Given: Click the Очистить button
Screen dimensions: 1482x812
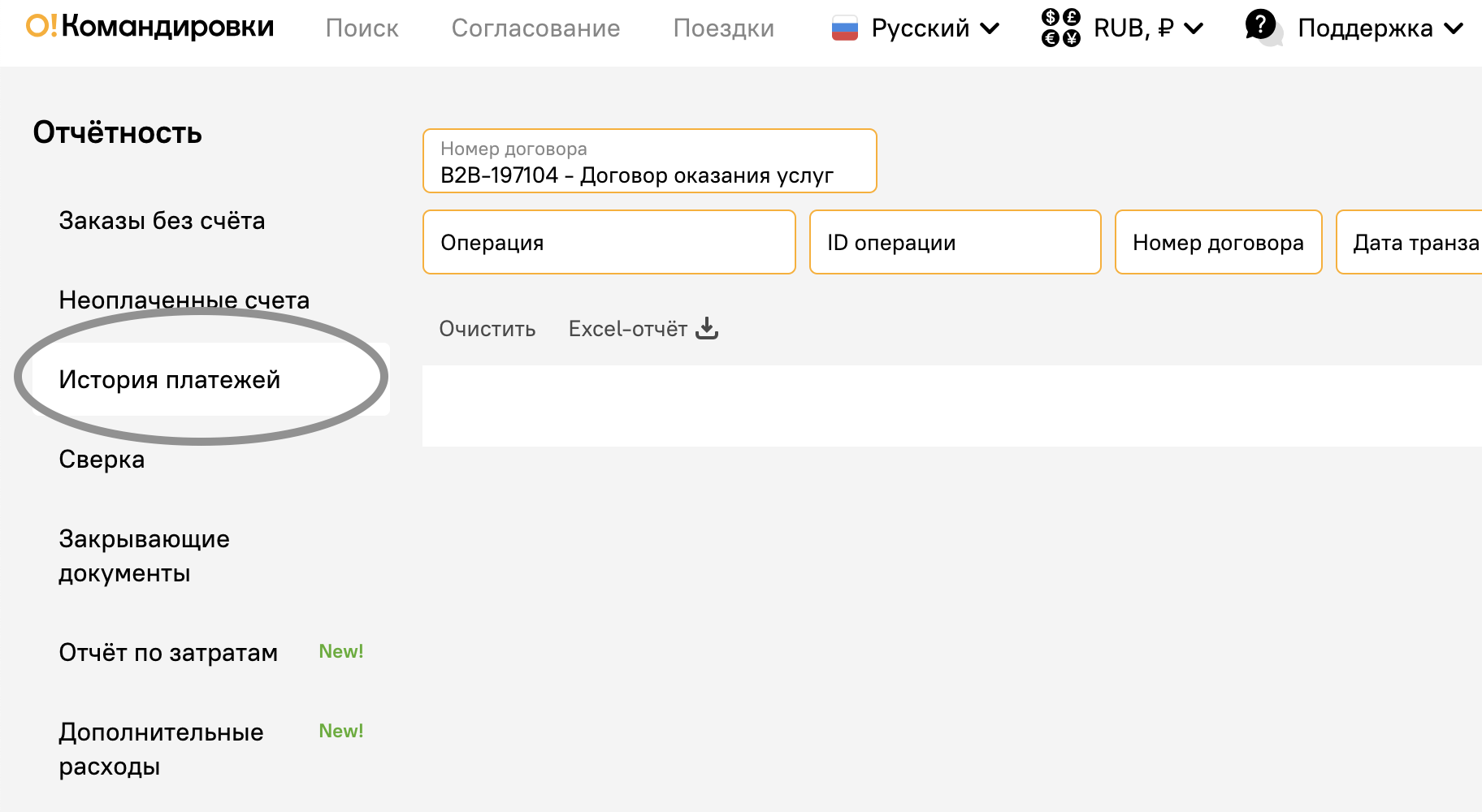Looking at the screenshot, I should pyautogui.click(x=487, y=329).
